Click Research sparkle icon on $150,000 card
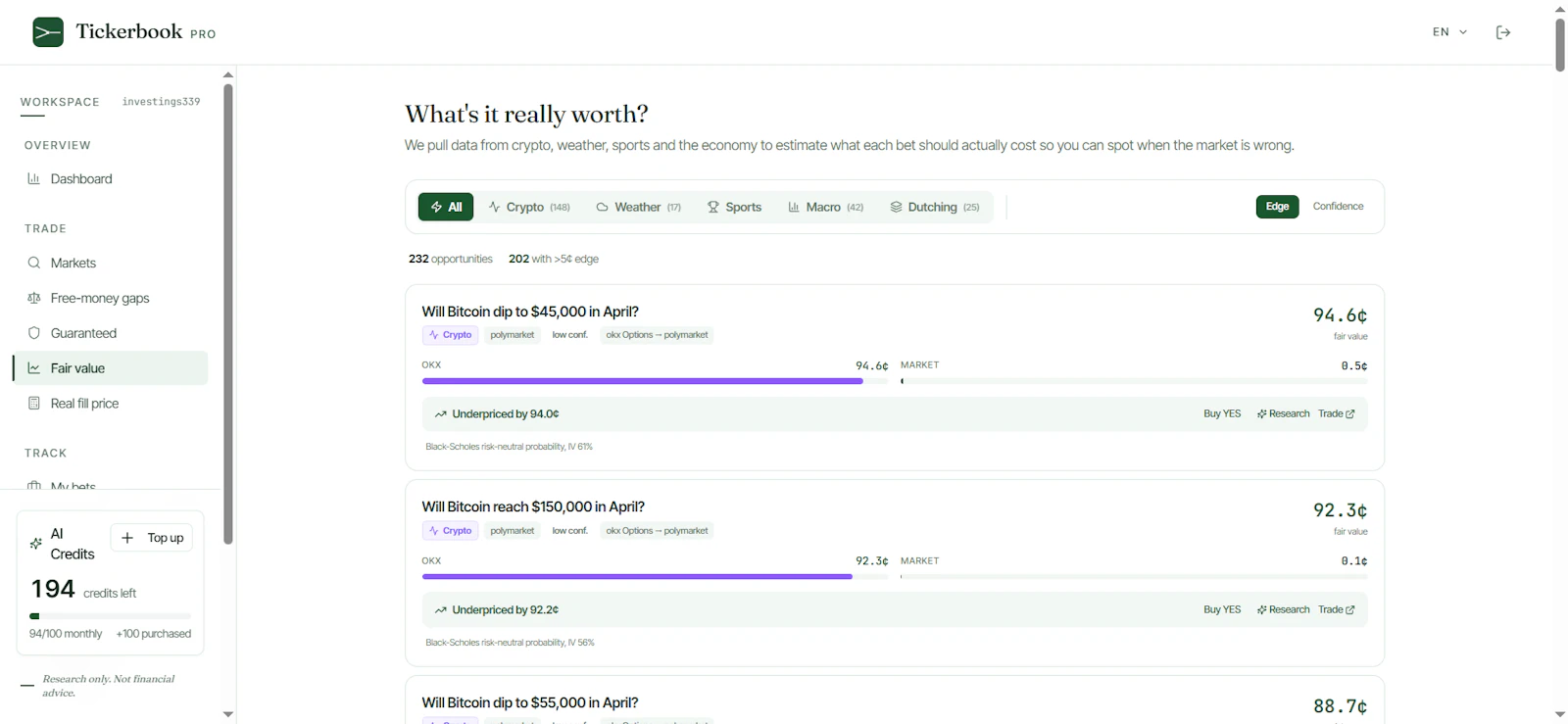 point(1262,609)
